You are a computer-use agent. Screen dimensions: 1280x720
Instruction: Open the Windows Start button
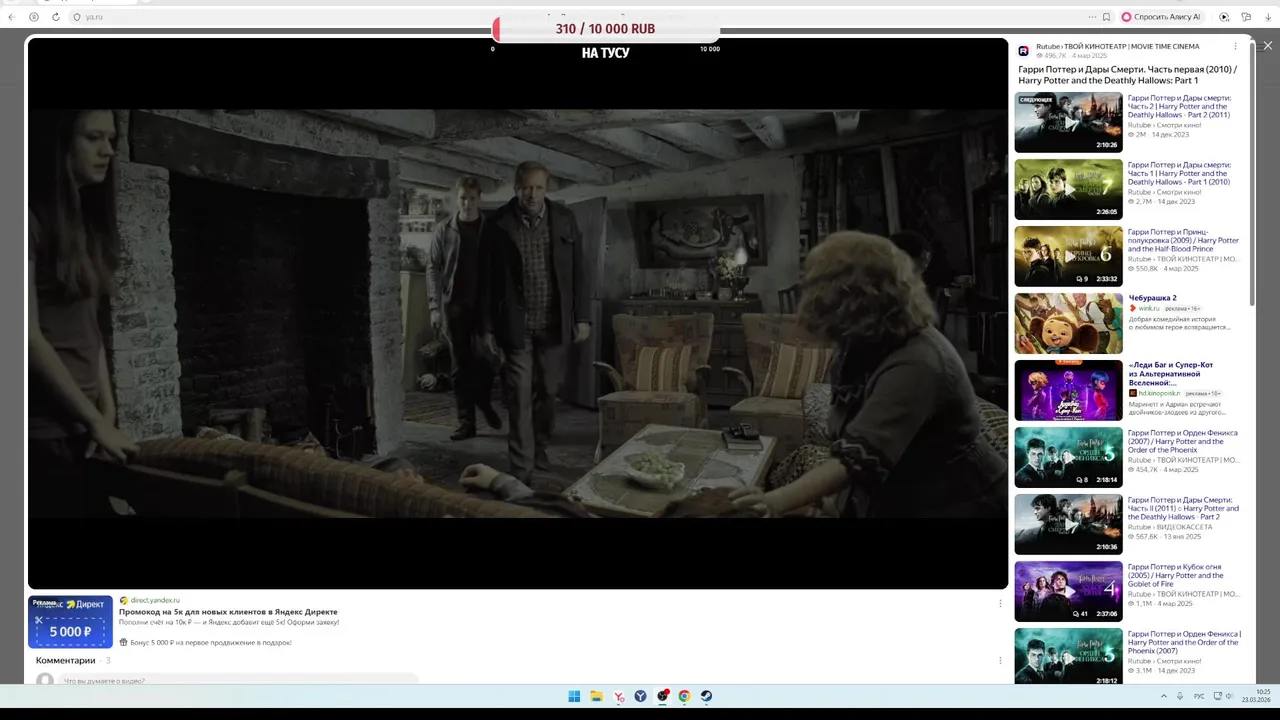point(574,696)
